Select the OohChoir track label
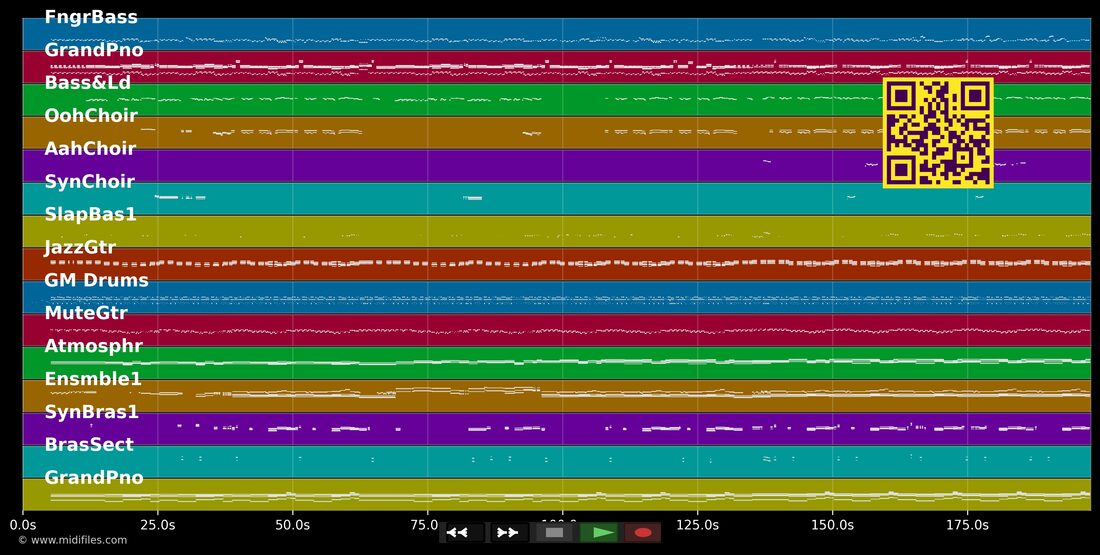The image size is (1100, 555). click(x=91, y=116)
